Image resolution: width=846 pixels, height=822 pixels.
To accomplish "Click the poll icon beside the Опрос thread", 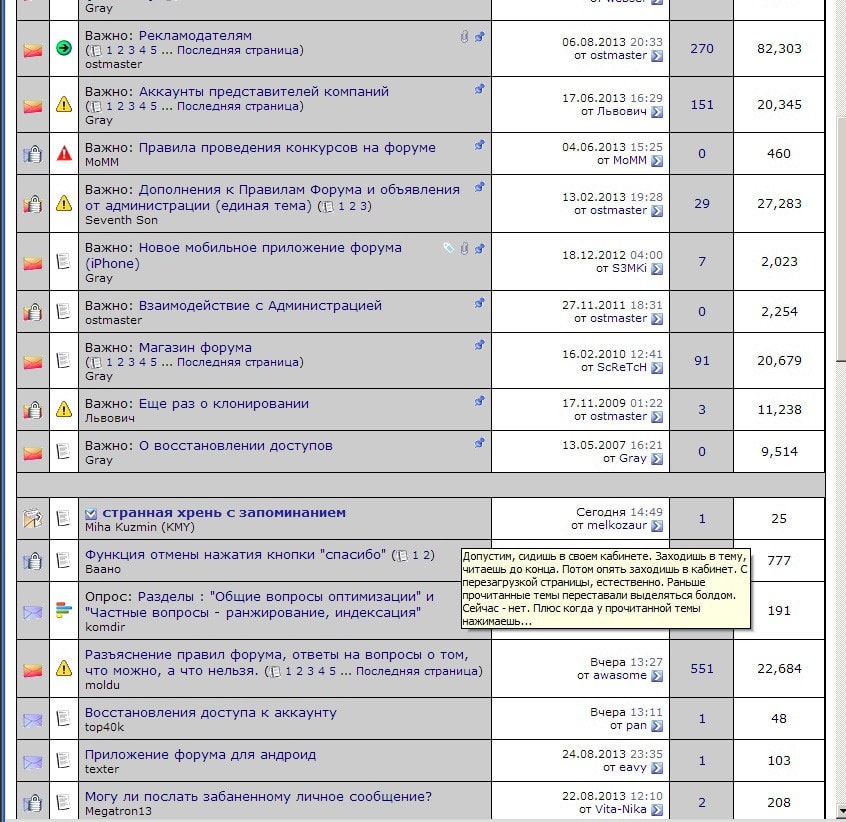I will pyautogui.click(x=64, y=610).
